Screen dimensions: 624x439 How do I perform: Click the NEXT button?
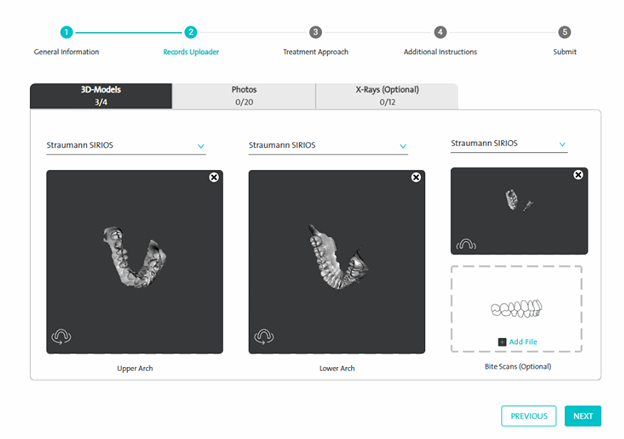pos(583,416)
